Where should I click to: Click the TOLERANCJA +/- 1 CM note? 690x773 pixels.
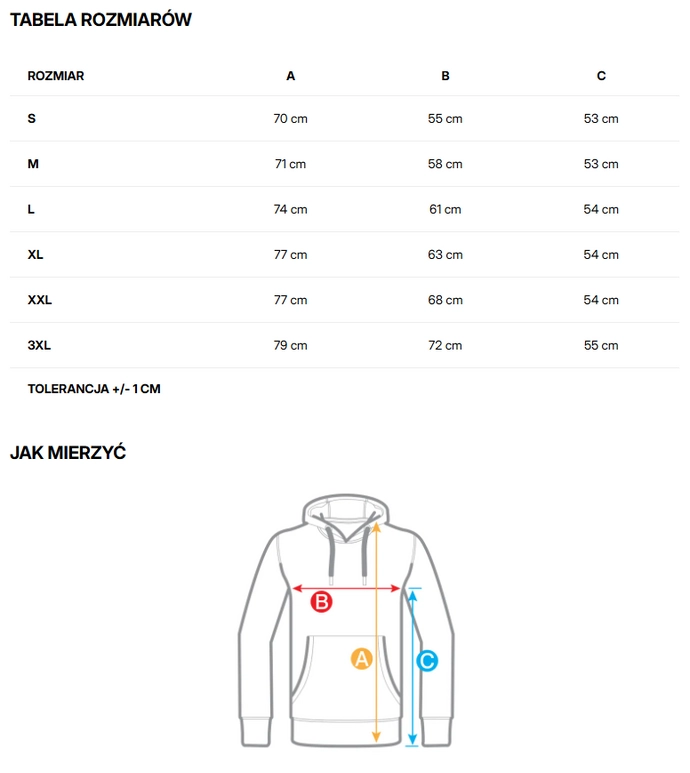coord(94,389)
